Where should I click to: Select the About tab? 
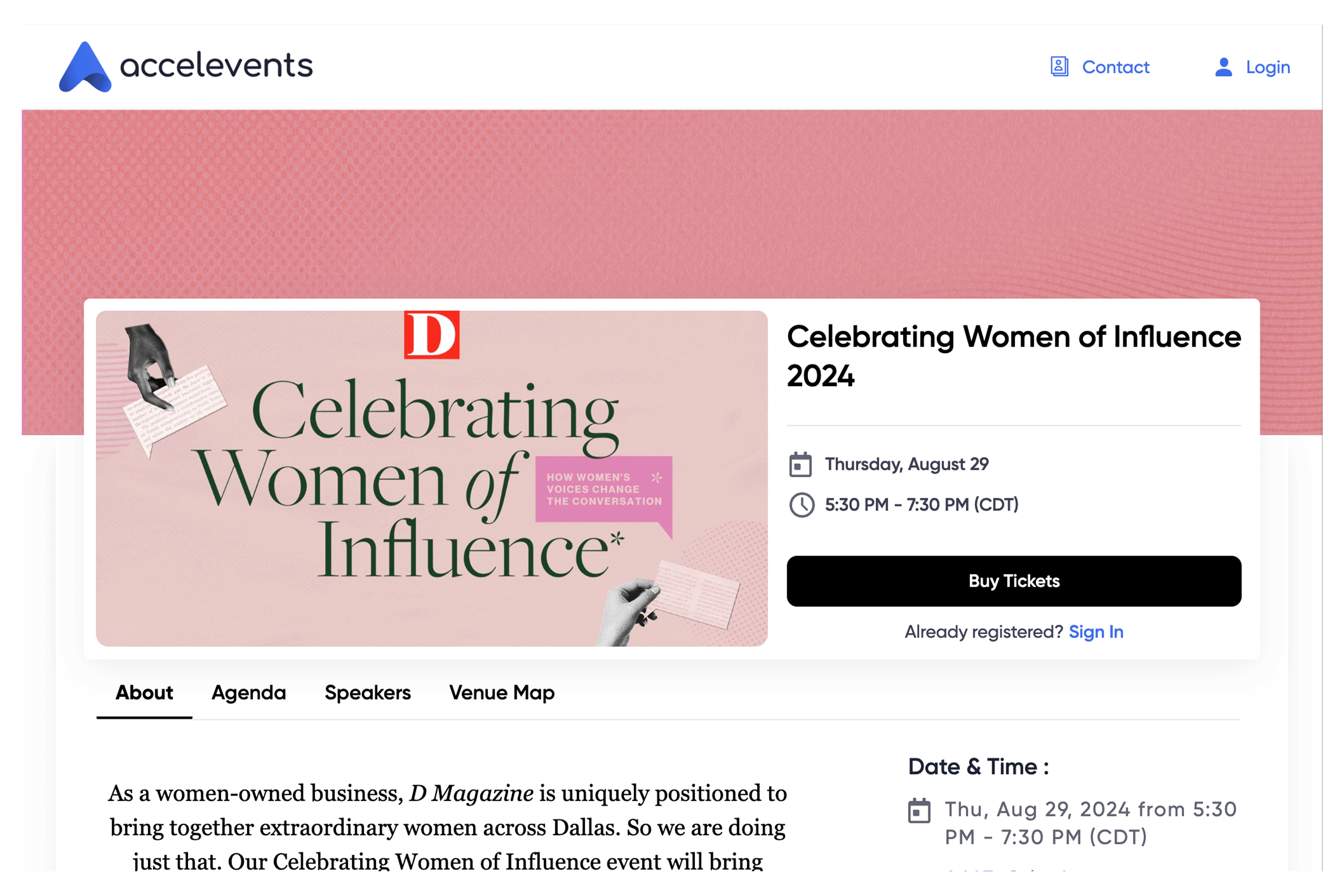click(x=145, y=693)
